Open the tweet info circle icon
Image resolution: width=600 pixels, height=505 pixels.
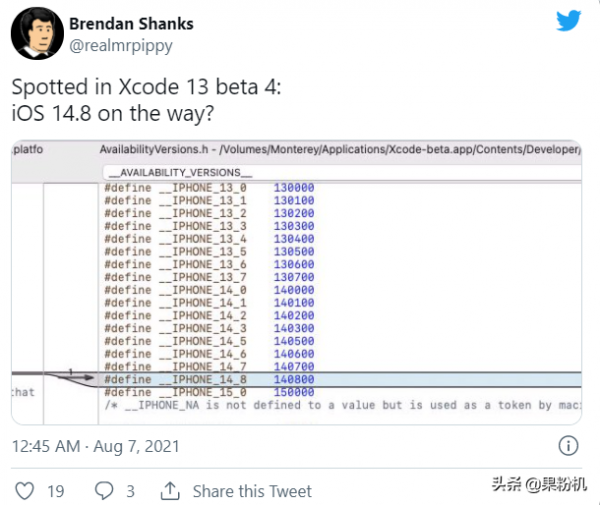[567, 446]
